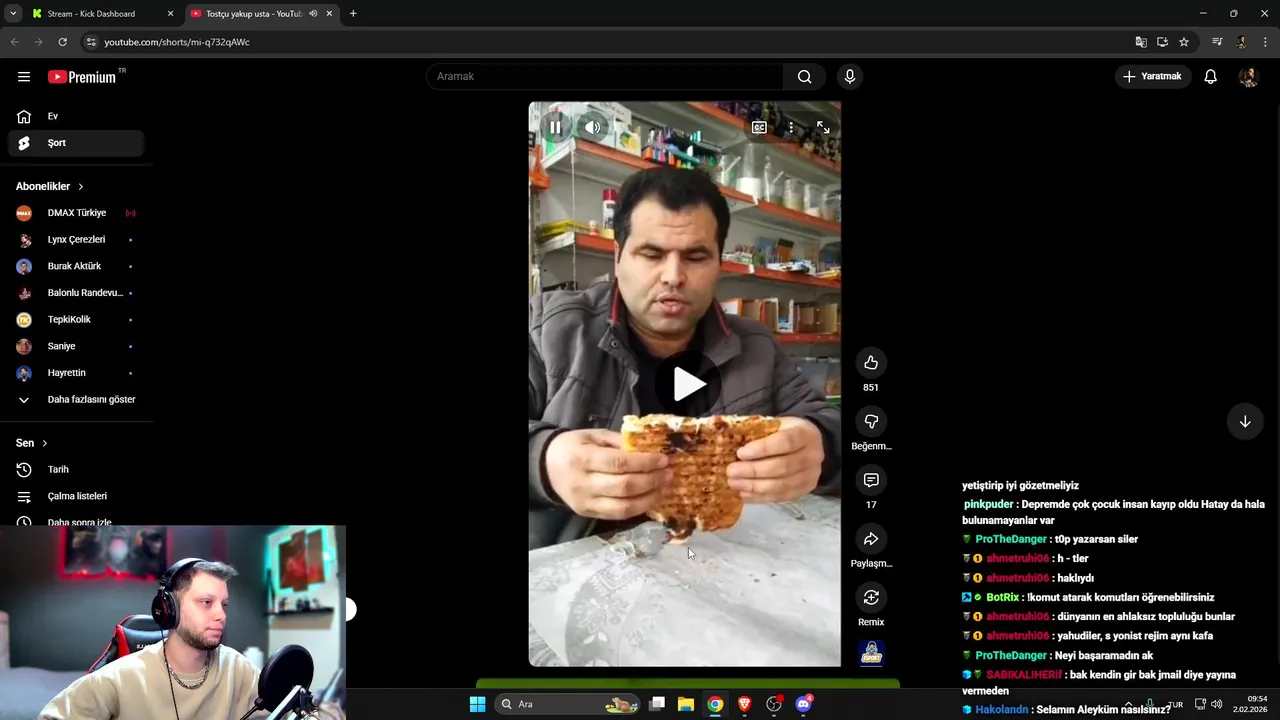Open Task View on taskbar
Screen dimensions: 1280x720
pyautogui.click(x=657, y=704)
